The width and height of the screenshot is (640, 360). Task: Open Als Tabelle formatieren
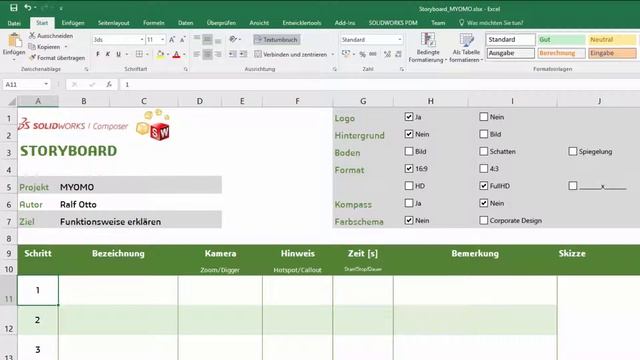[x=466, y=48]
